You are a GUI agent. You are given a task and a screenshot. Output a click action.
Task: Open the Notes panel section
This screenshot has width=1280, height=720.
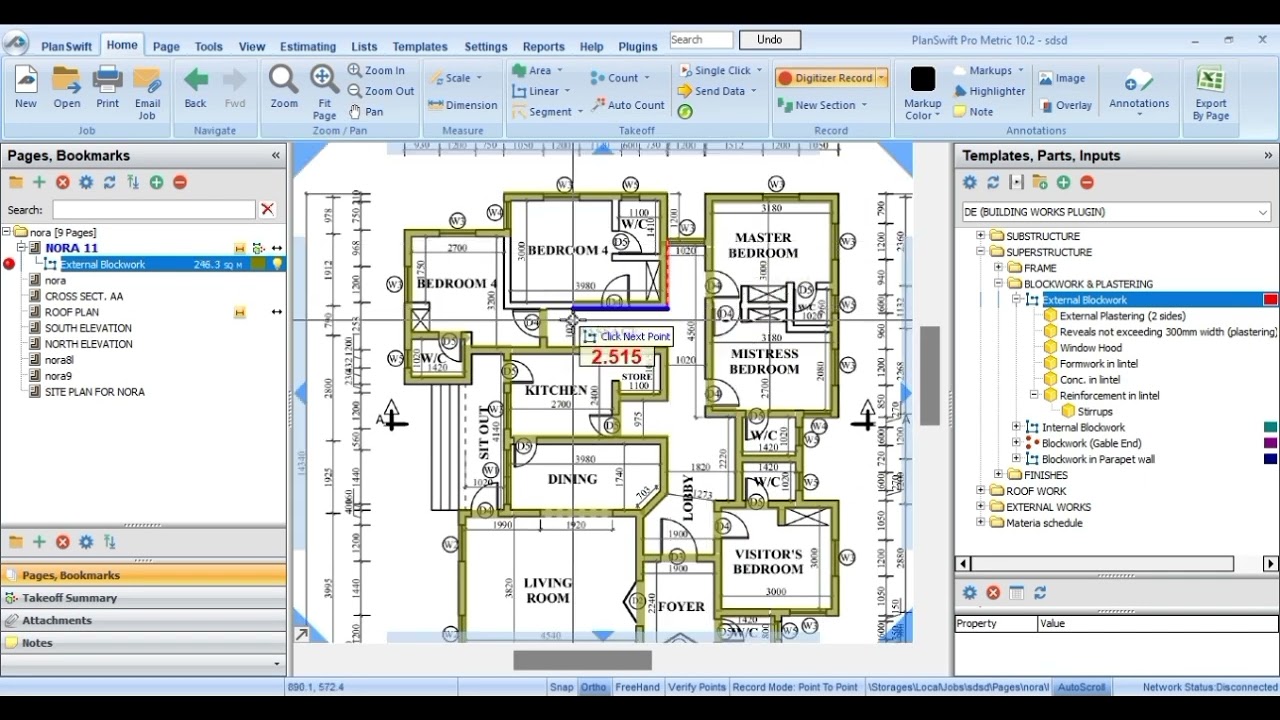click(x=143, y=643)
